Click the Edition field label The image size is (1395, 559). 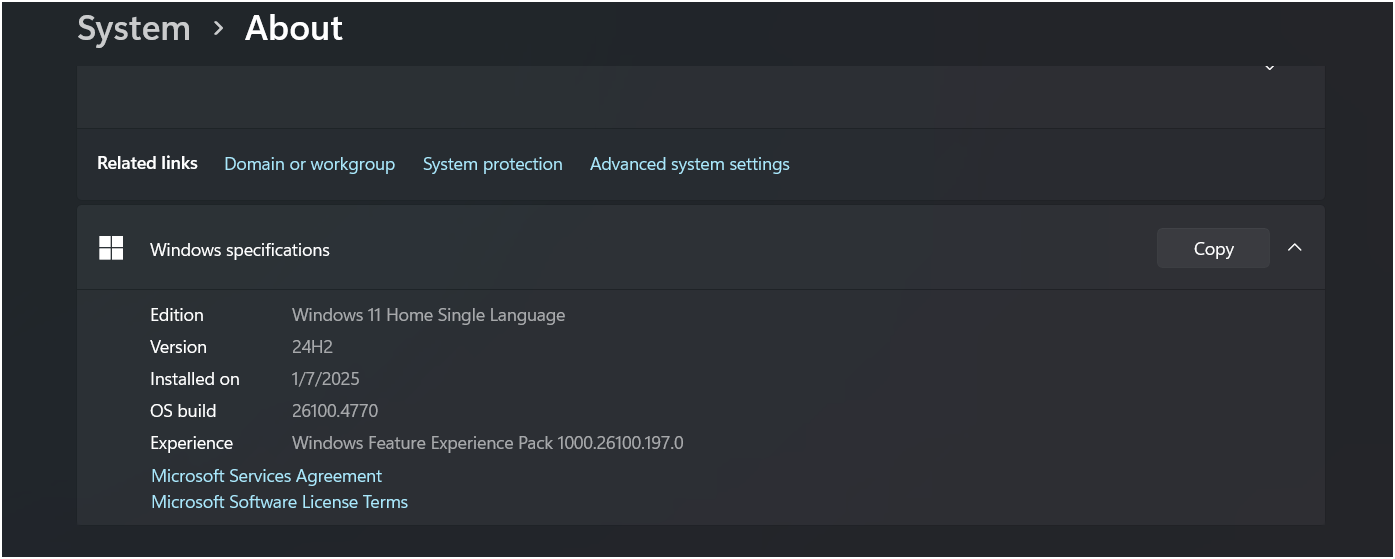tap(177, 315)
